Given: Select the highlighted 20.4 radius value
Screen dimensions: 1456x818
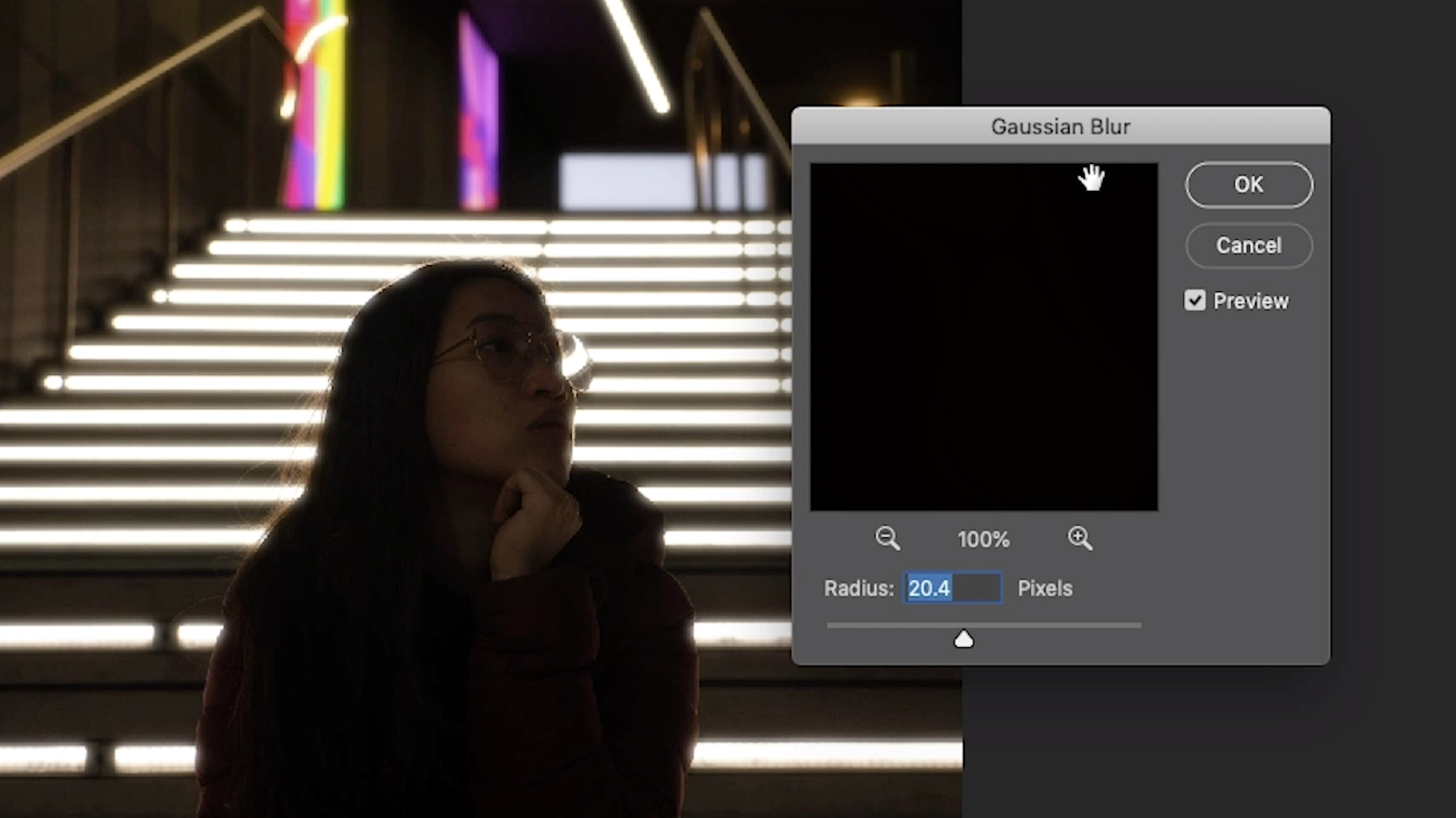Looking at the screenshot, I should 928,588.
